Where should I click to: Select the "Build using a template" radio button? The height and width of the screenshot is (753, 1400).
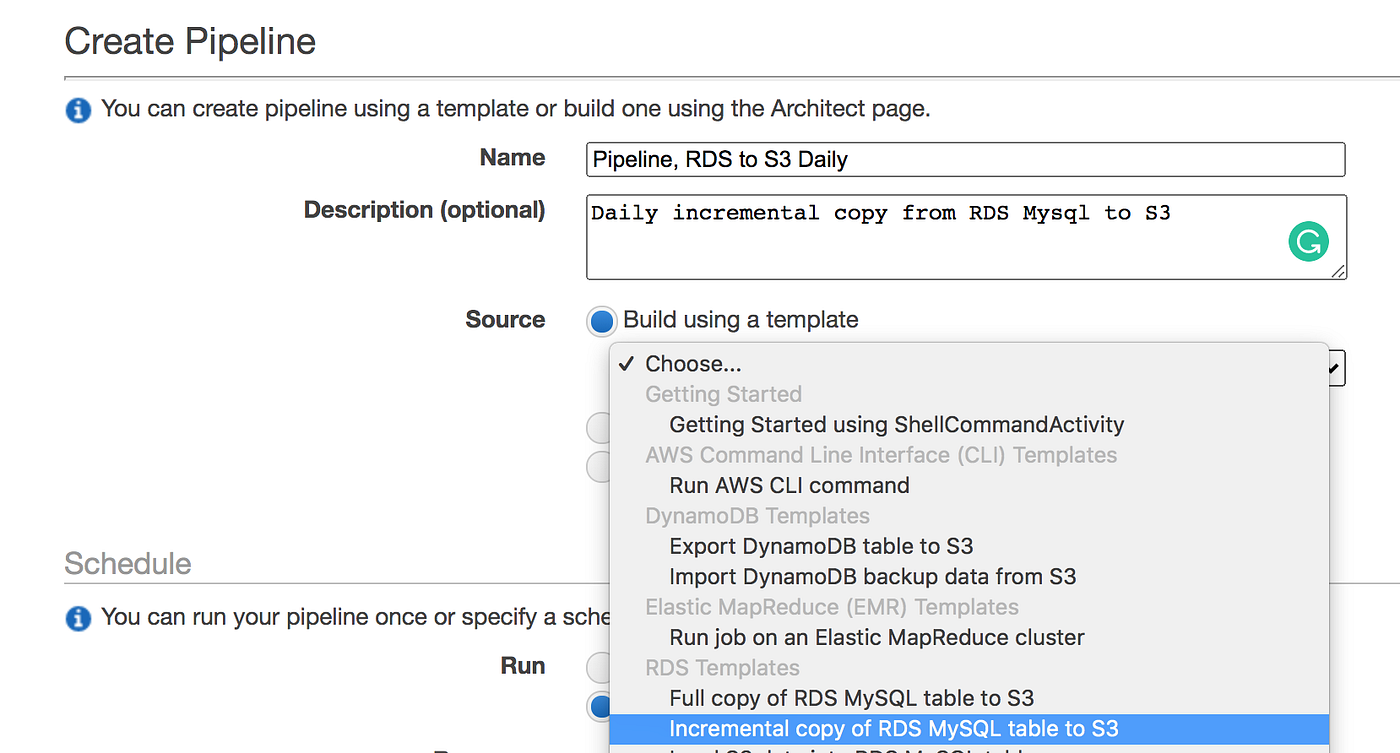(x=601, y=320)
